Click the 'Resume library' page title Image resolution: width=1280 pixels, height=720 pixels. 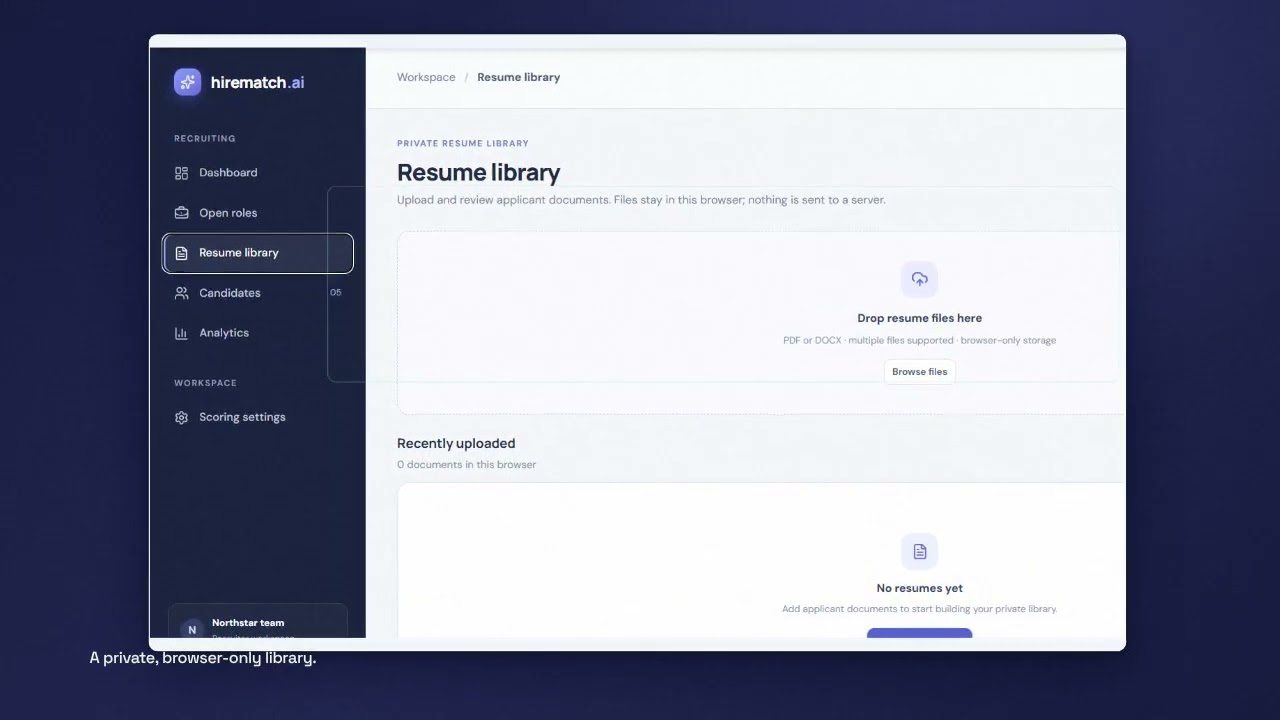[x=478, y=172]
